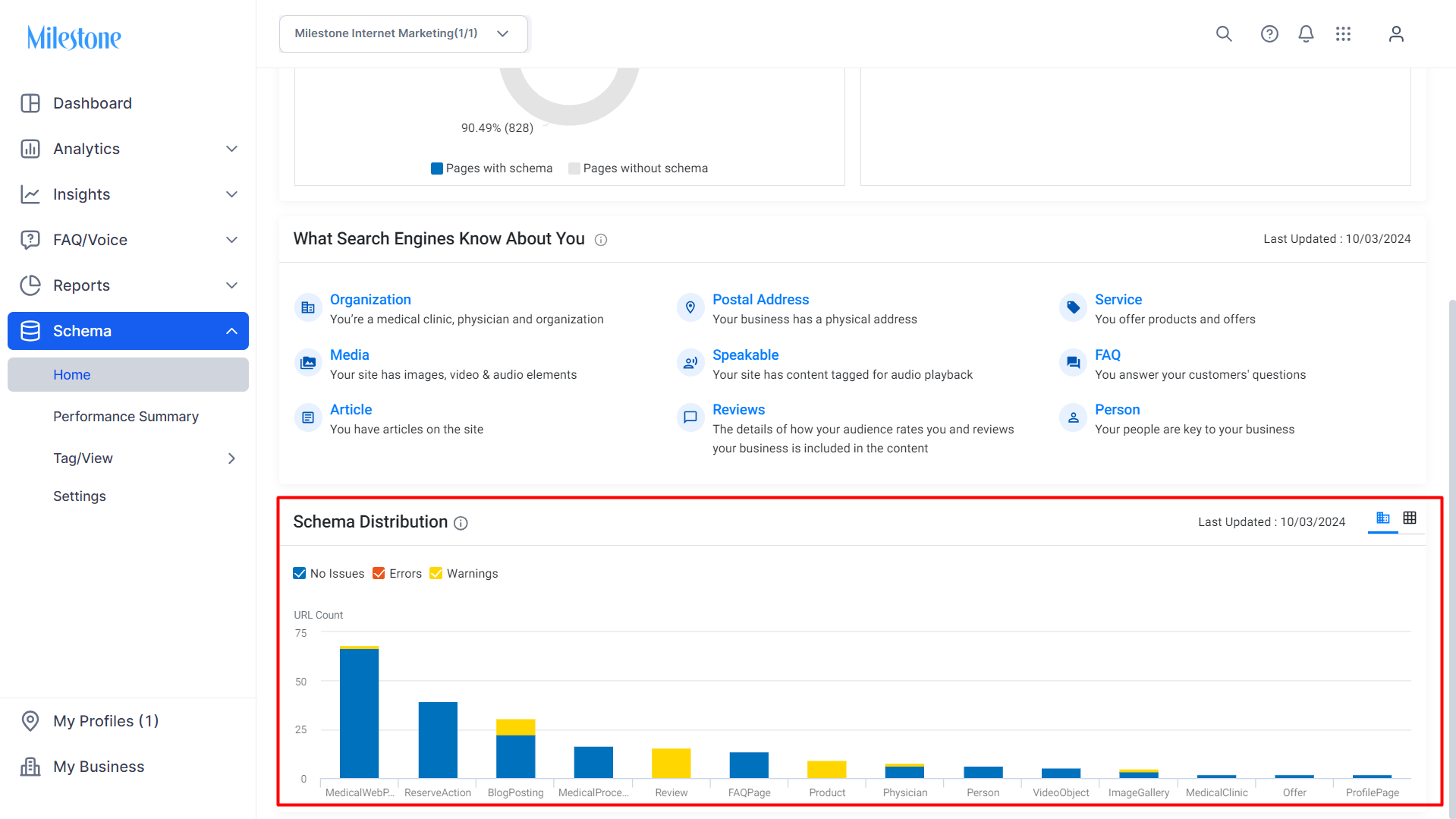The image size is (1456, 819).
Task: Open the apps grid icon
Action: [1343, 34]
